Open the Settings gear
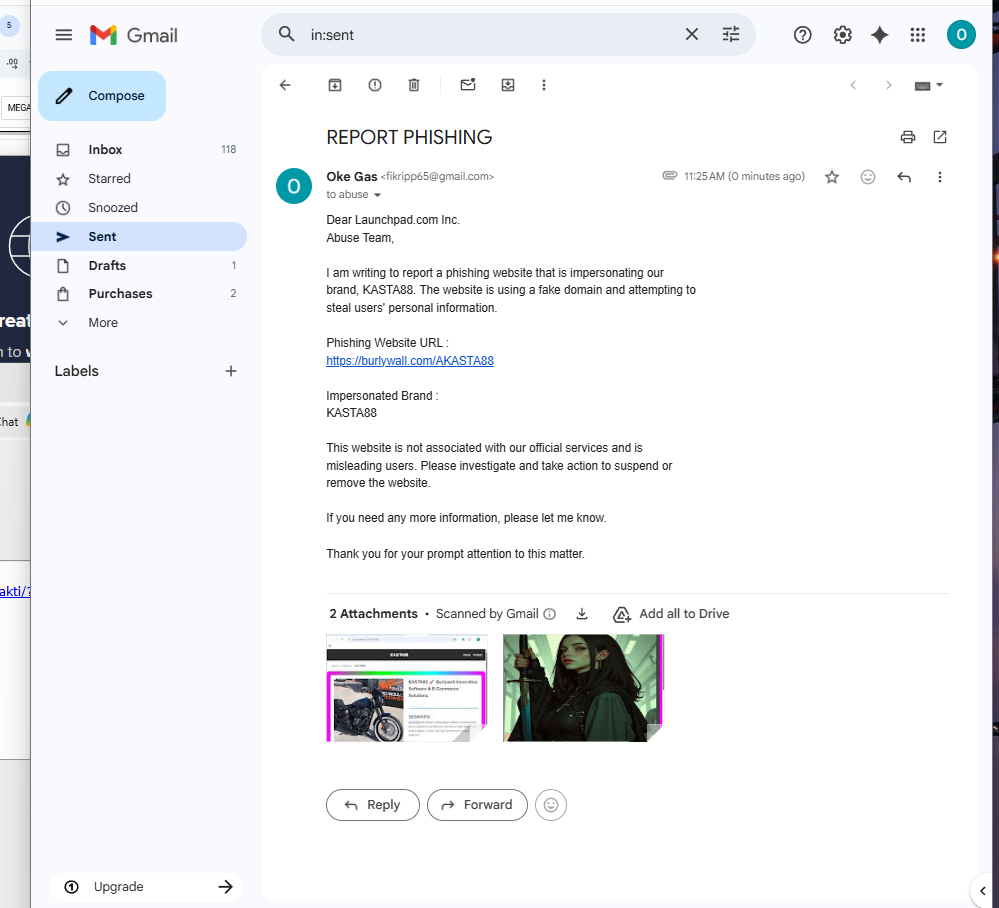Image resolution: width=999 pixels, height=908 pixels. 842,35
